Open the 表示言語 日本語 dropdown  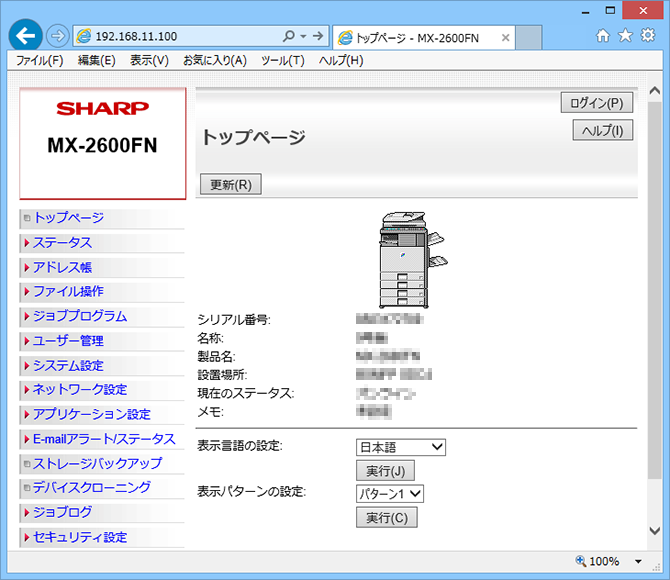(400, 447)
